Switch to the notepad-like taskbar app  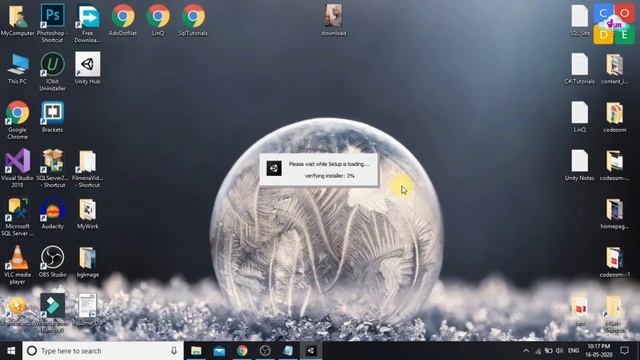pyautogui.click(x=288, y=351)
